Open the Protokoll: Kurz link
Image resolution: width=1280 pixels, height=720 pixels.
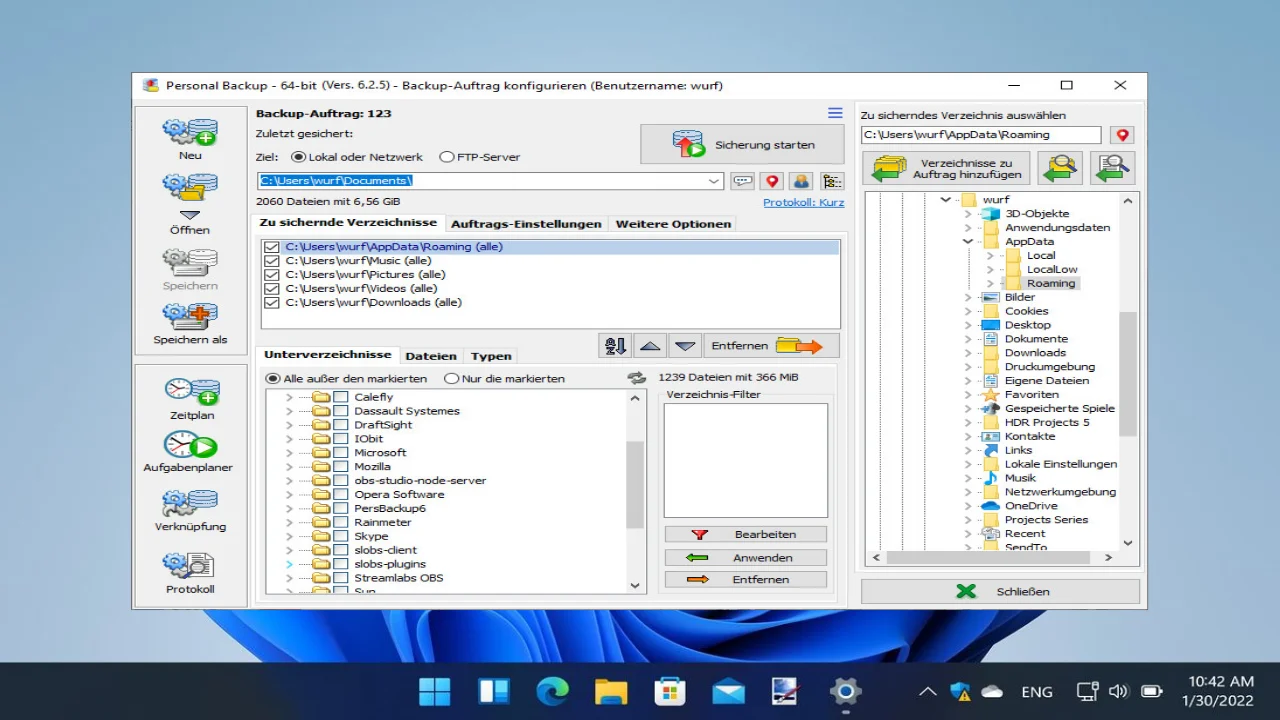point(804,202)
